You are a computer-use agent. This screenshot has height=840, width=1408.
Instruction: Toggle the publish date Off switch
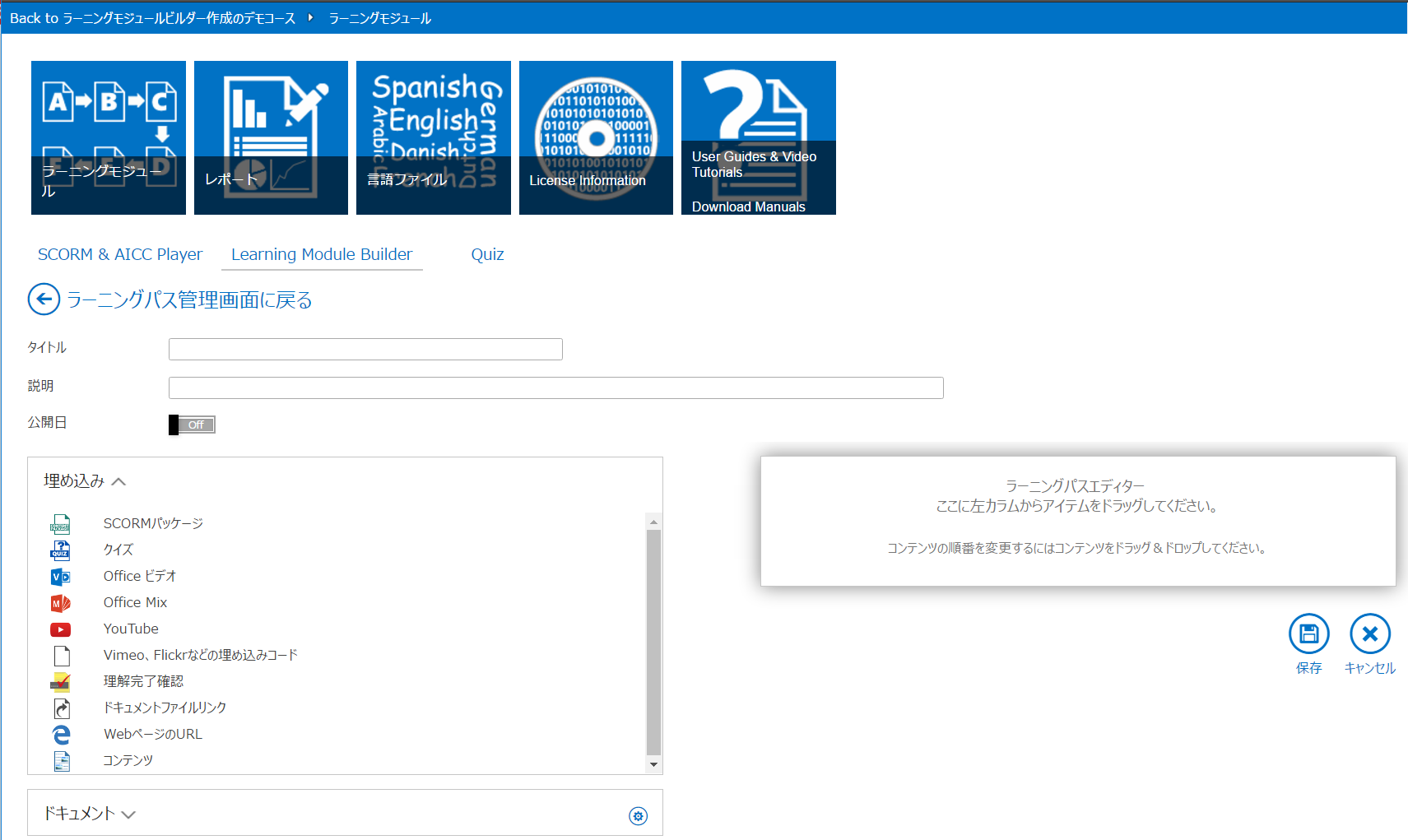[192, 425]
